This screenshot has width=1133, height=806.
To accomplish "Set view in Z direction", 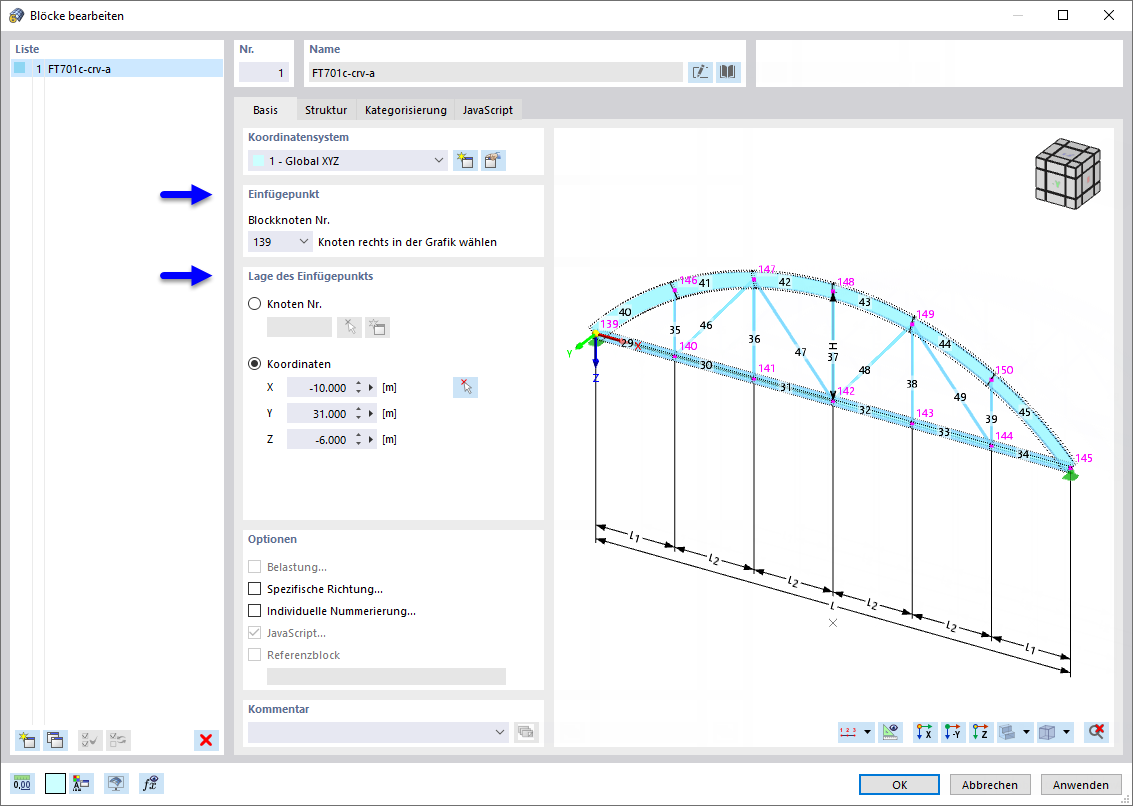I will coord(981,732).
